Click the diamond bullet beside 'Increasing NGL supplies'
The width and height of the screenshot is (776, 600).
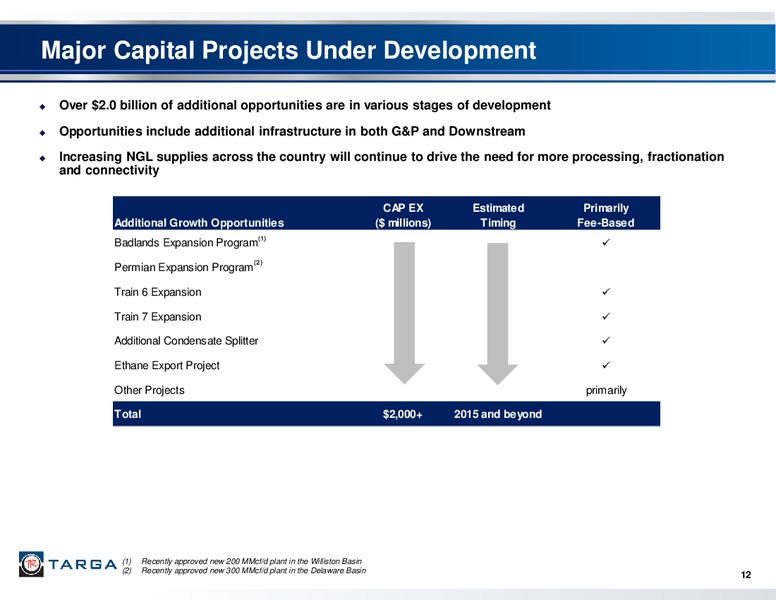tap(43, 158)
